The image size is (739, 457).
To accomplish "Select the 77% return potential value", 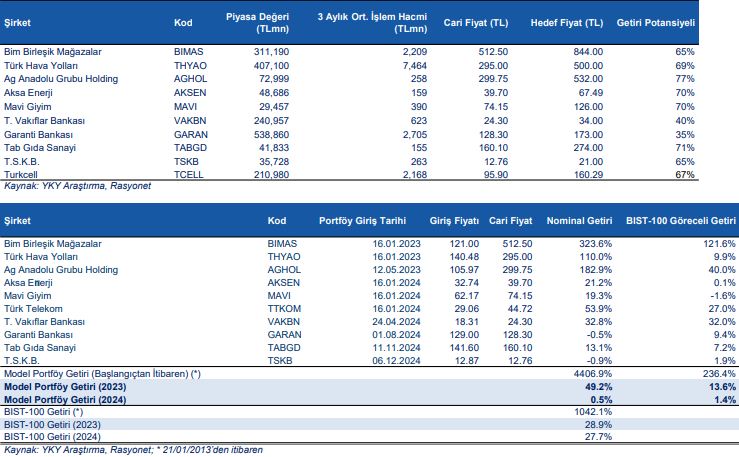I will point(685,78).
